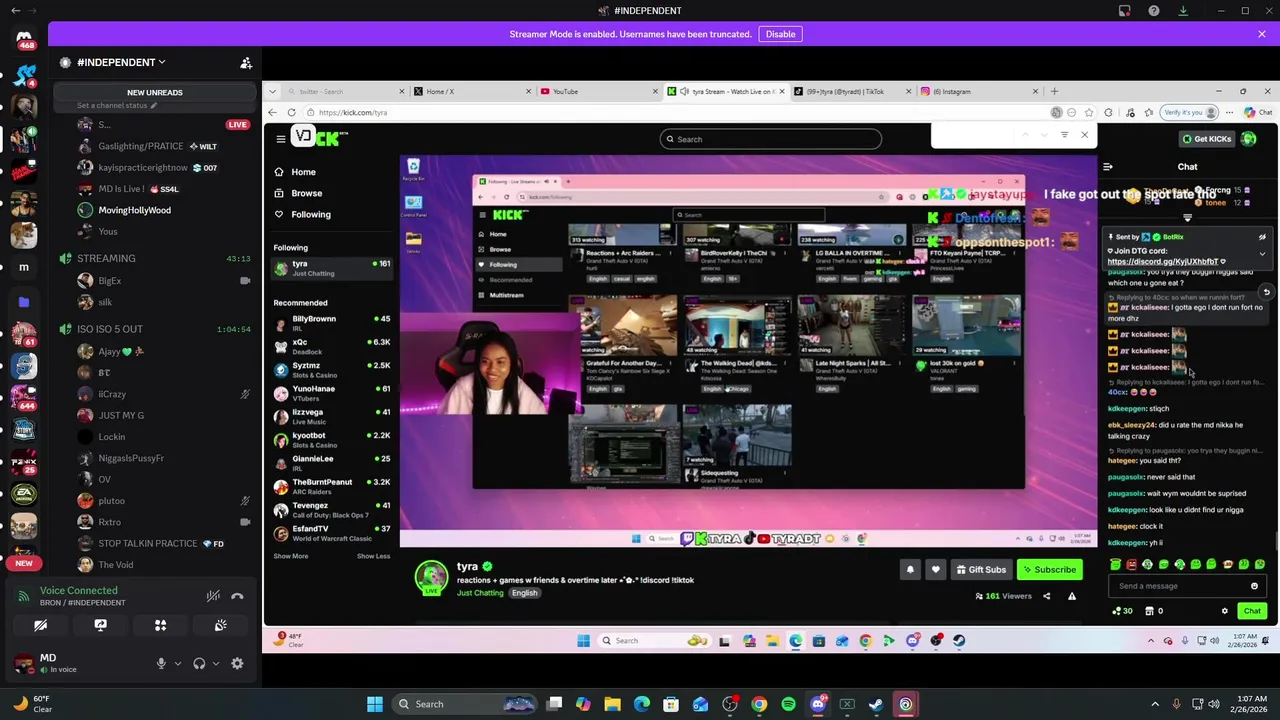Jump to New Unreads in channel list
Screen dimensions: 1280x720
point(155,92)
